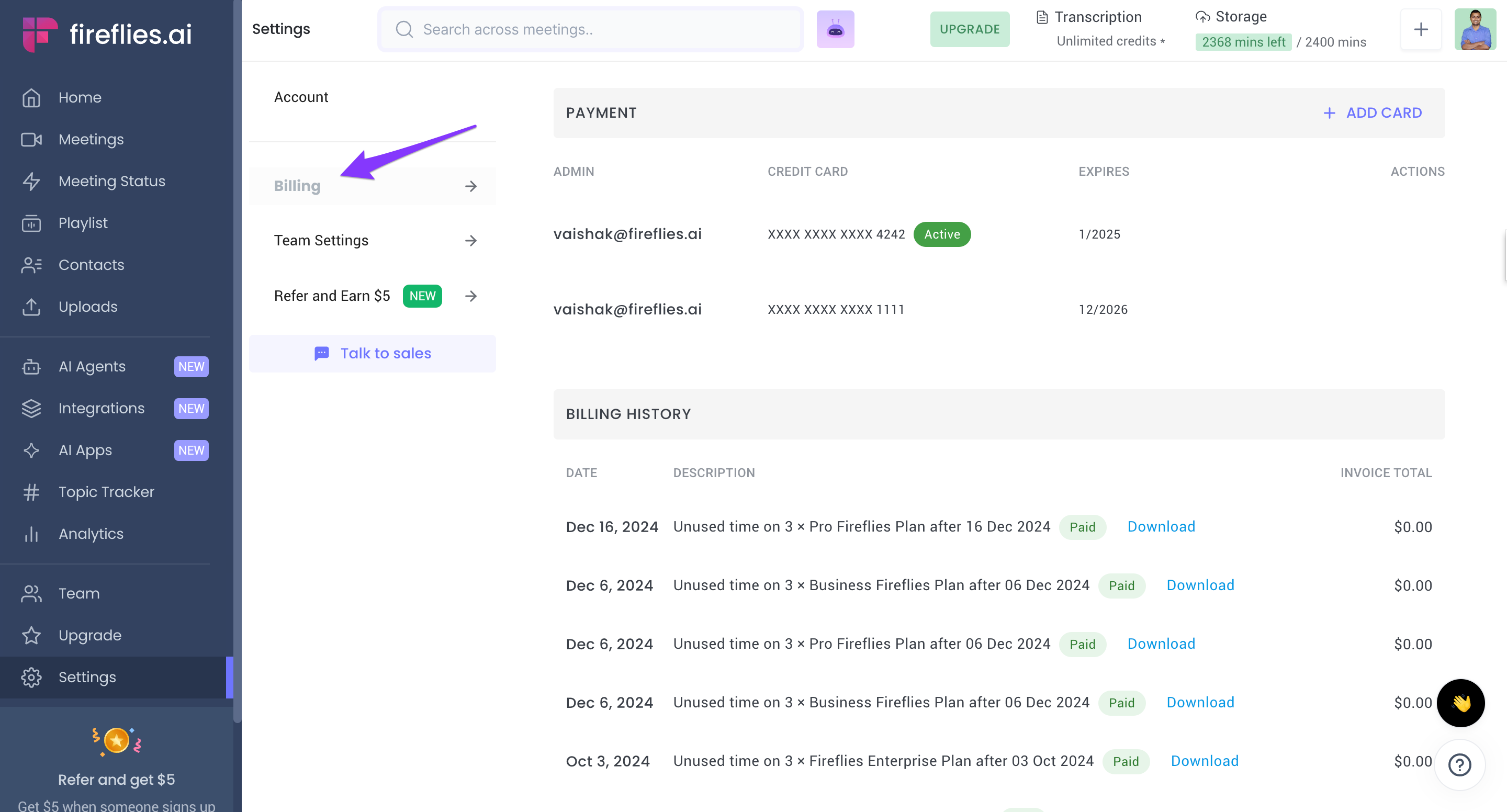
Task: Open Topic Tracker in sidebar
Action: pos(106,492)
